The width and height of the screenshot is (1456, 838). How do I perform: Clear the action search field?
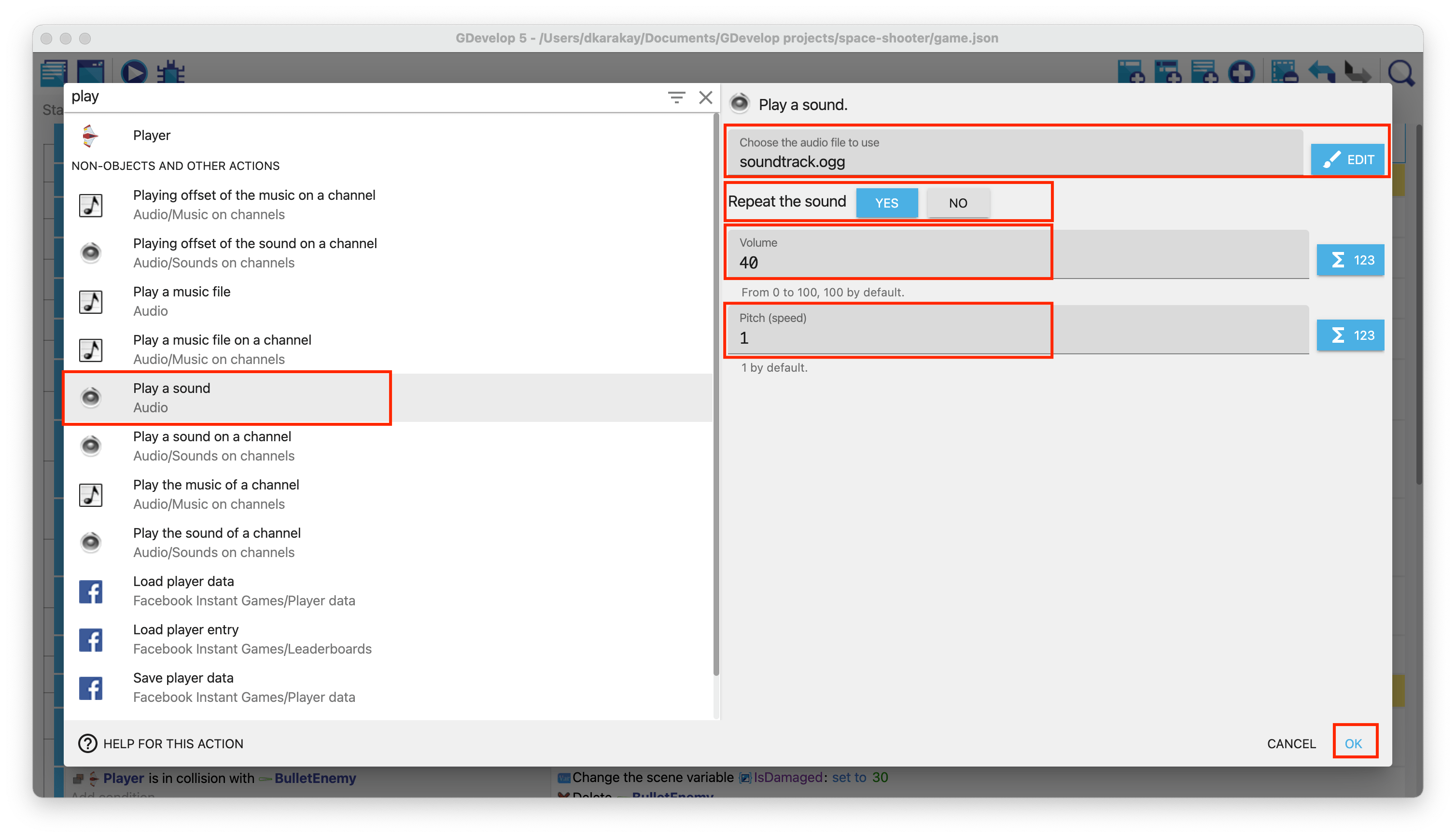(x=706, y=98)
